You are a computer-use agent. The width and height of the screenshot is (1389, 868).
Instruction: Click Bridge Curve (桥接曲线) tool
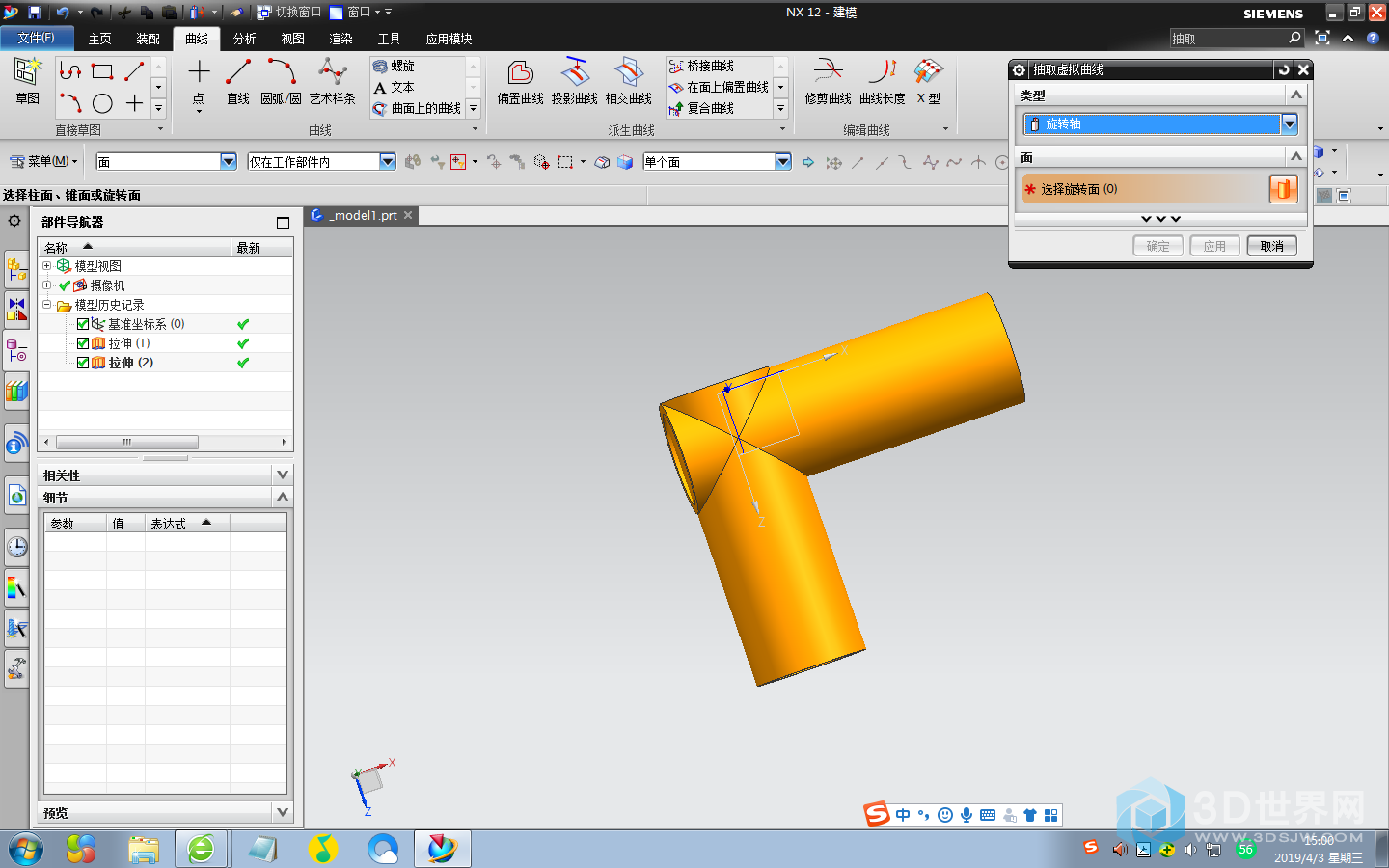[701, 66]
